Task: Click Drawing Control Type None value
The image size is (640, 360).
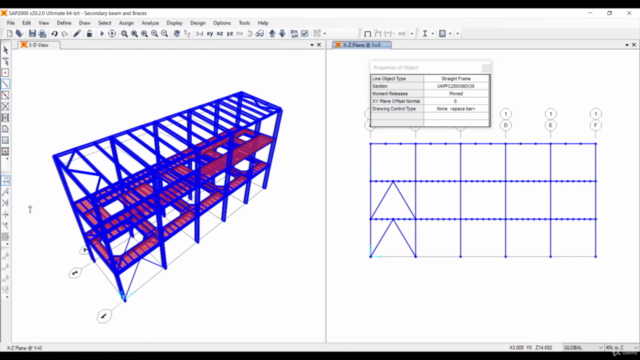Action: 456,109
